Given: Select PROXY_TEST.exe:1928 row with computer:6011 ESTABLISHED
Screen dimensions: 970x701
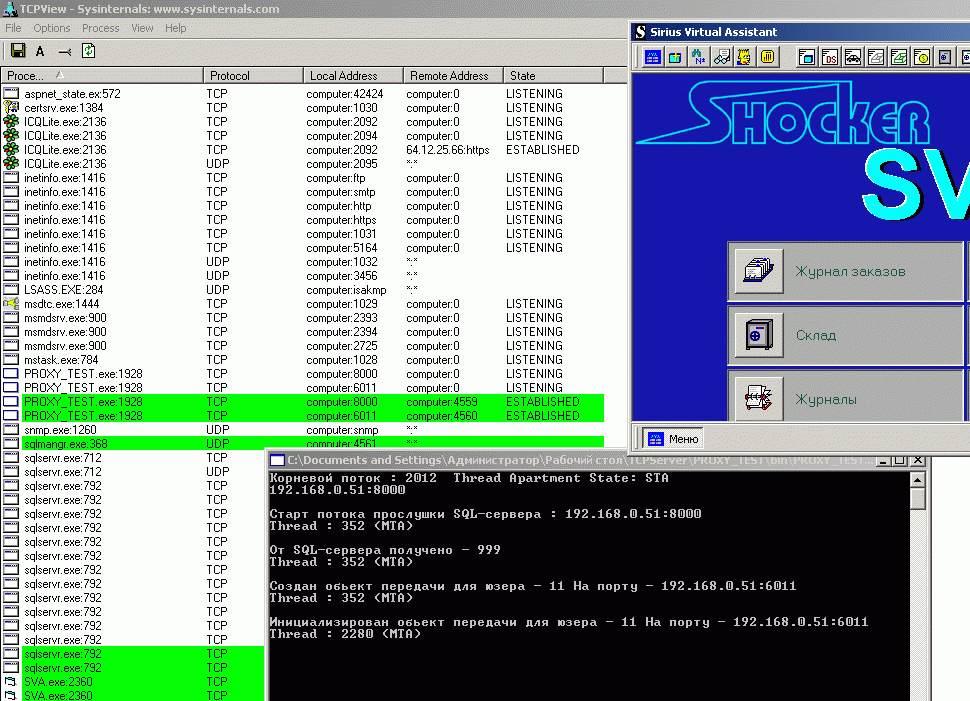Looking at the screenshot, I should (303, 416).
